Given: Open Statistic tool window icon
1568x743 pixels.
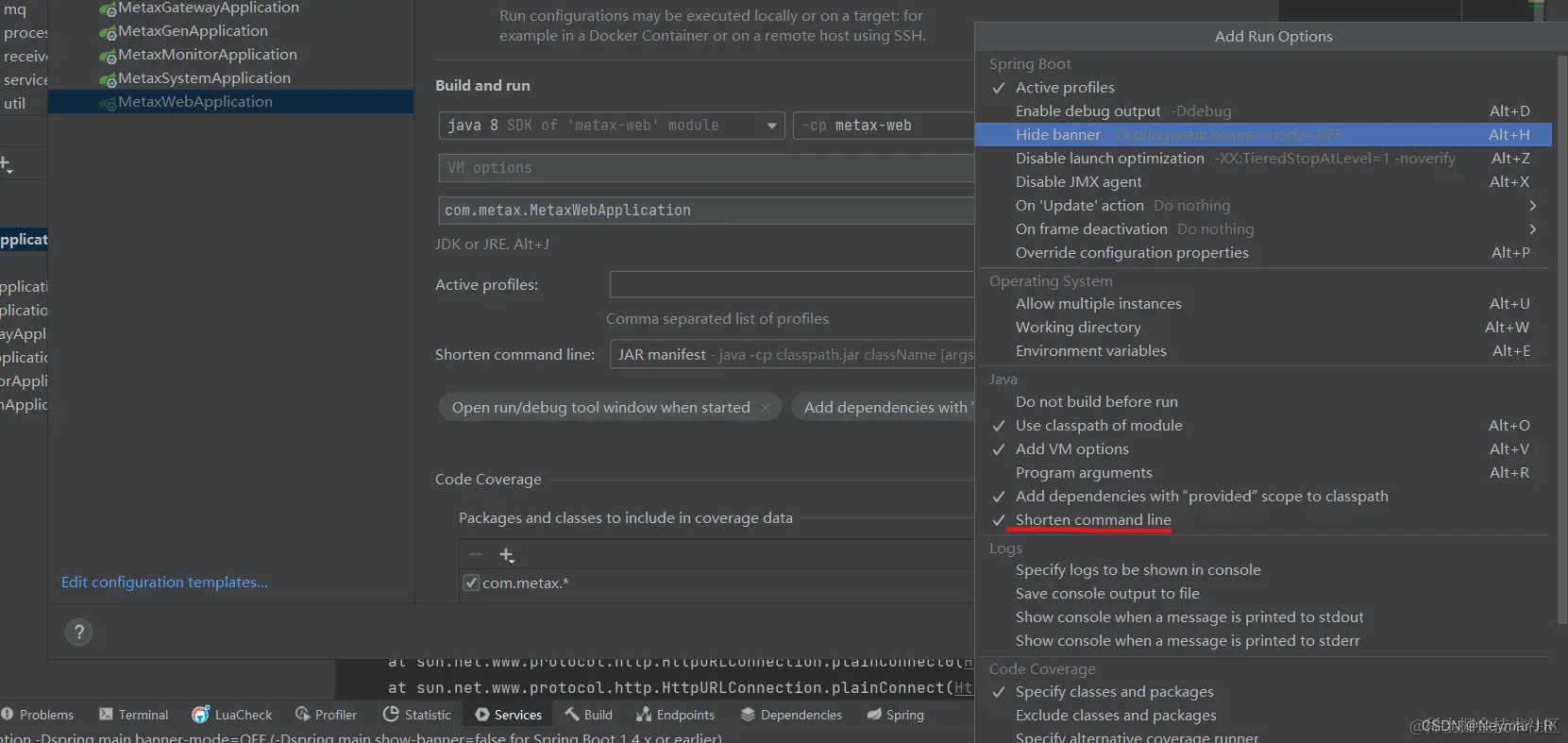Looking at the screenshot, I should [x=391, y=715].
